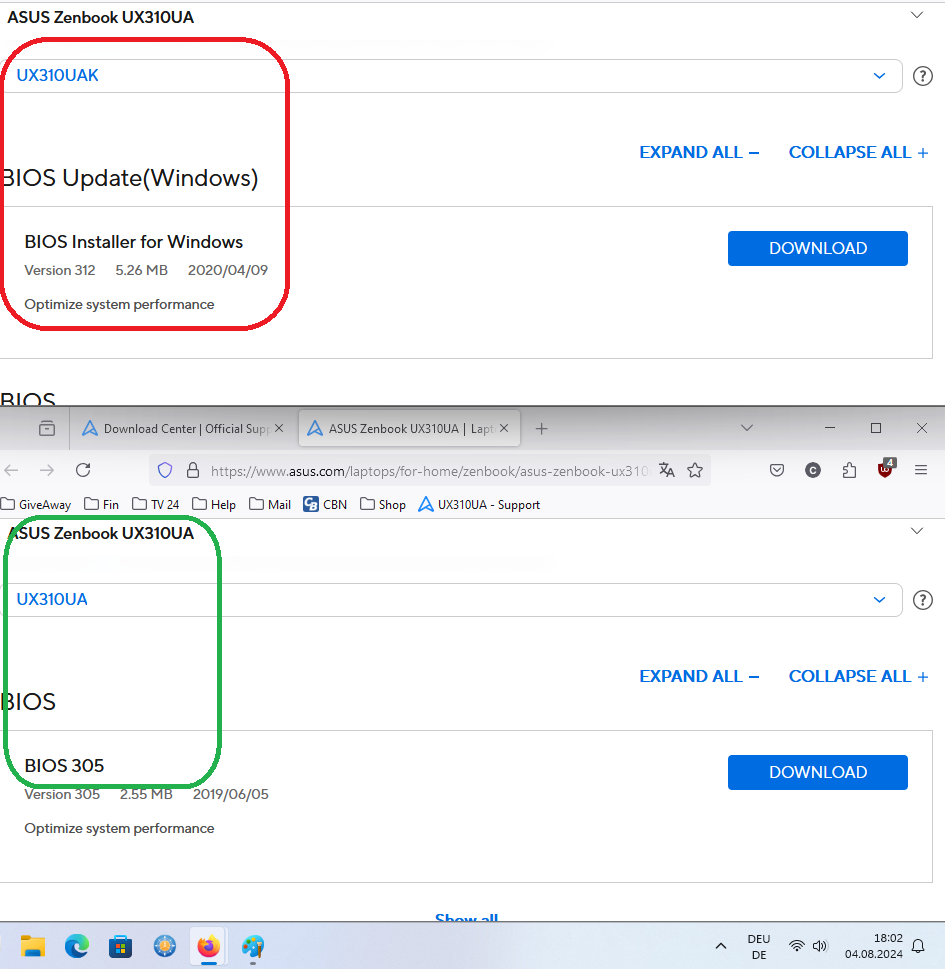Reload the ASUS page

click(83, 470)
